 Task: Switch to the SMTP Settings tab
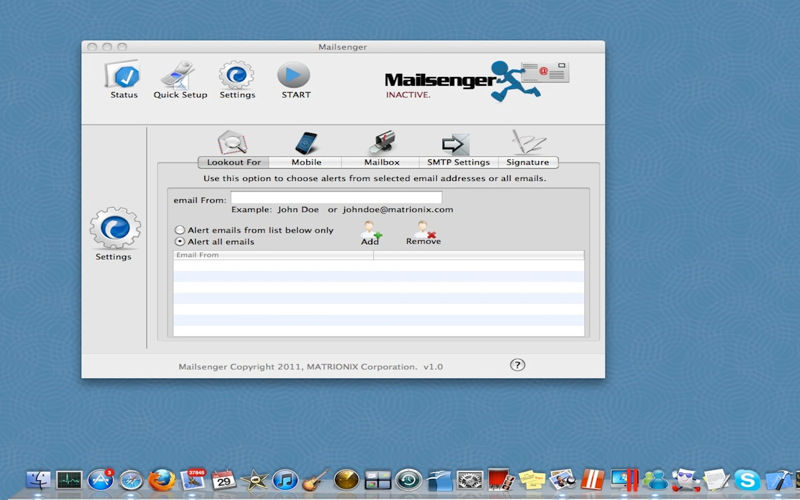click(458, 162)
